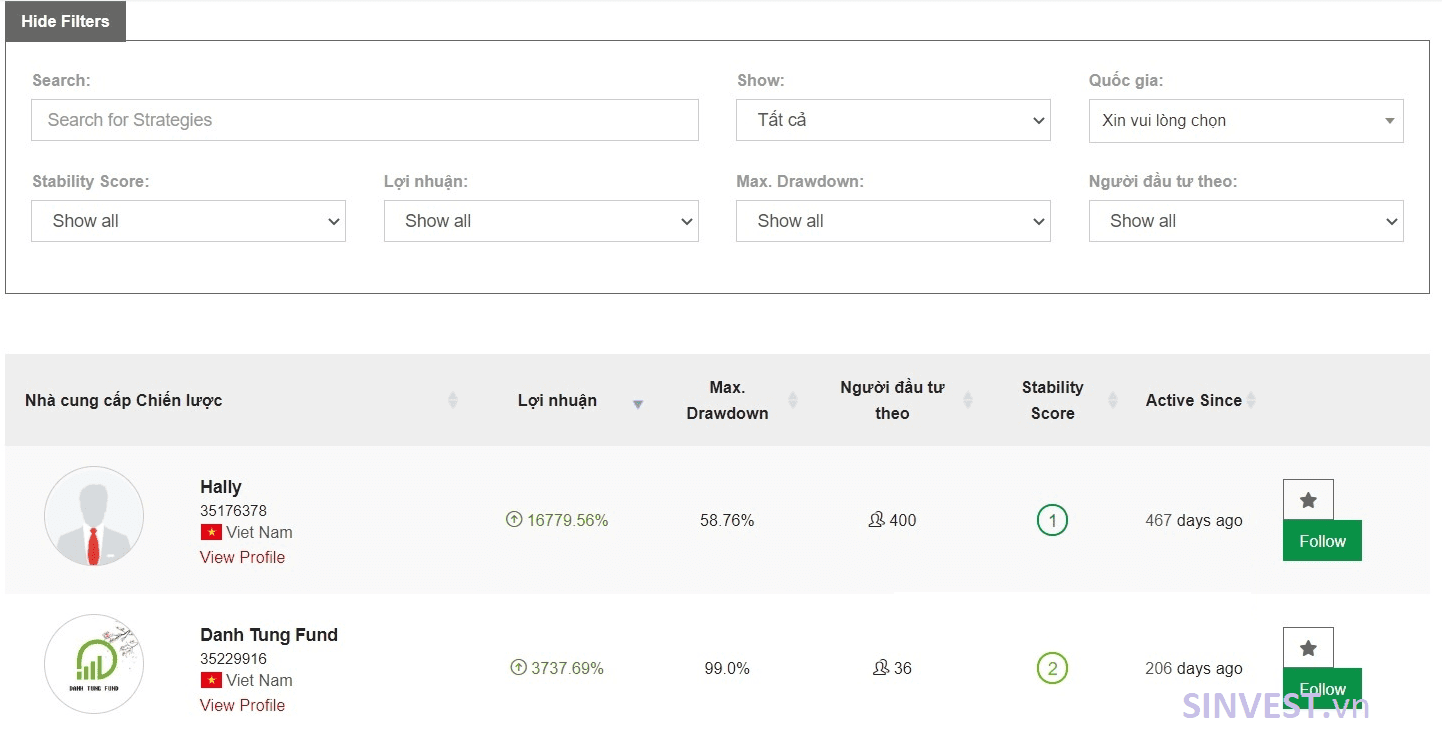1443x739 pixels.
Task: Click Viet Nam flag under Danh Tung Fund
Action: point(211,680)
